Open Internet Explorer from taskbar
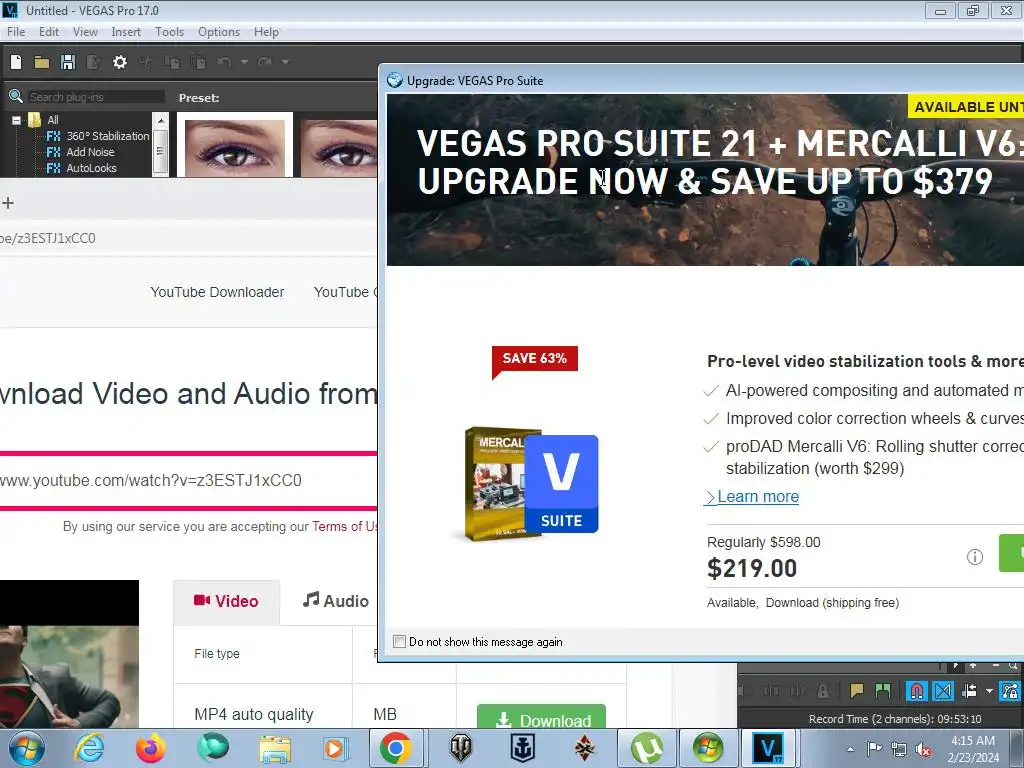 pyautogui.click(x=89, y=748)
